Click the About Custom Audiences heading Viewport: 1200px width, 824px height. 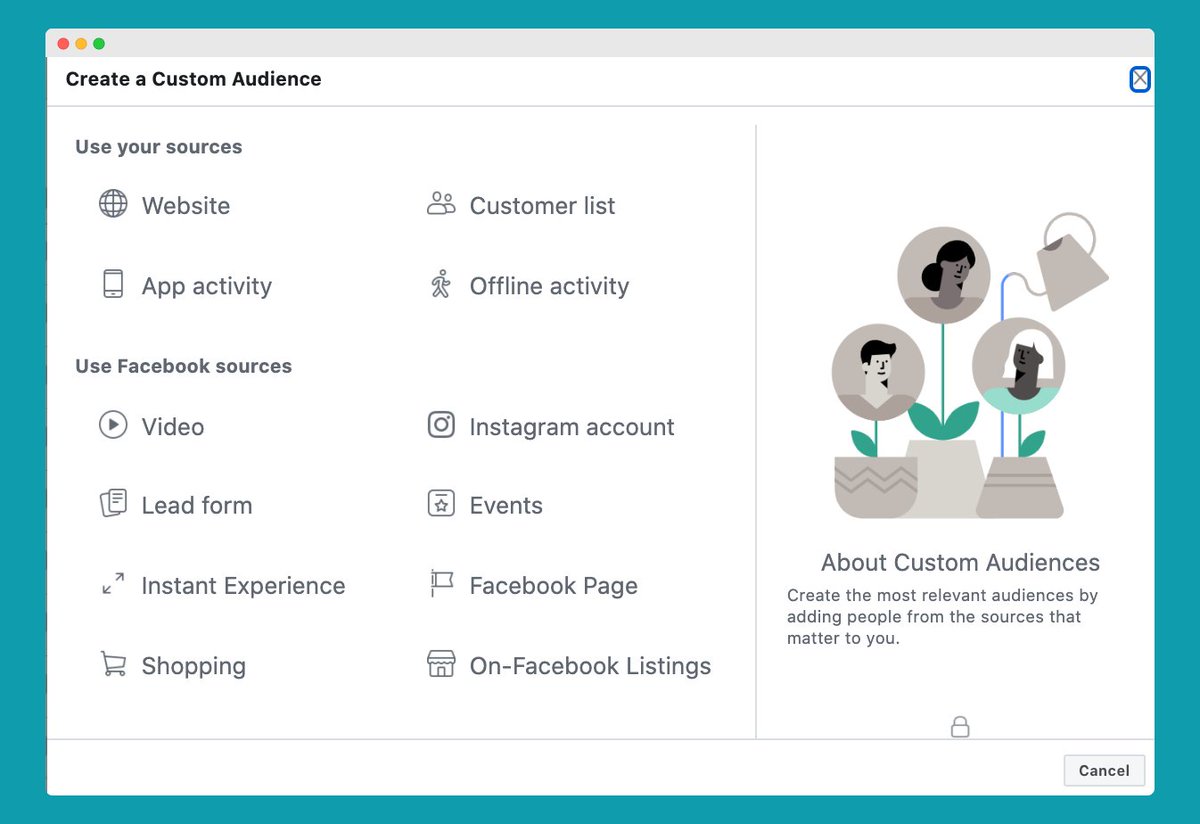[960, 562]
